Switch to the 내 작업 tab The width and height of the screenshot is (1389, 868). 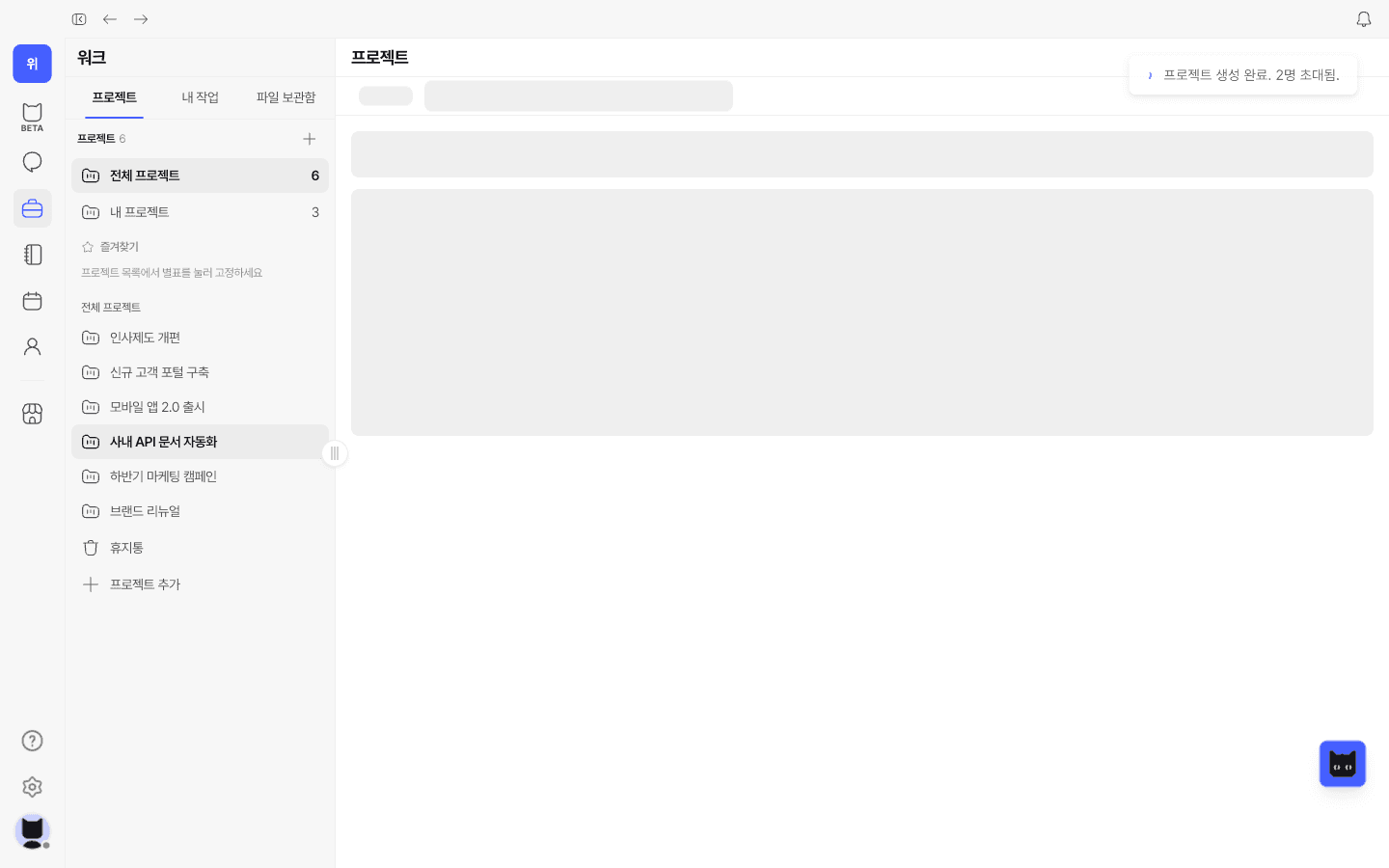click(x=200, y=97)
